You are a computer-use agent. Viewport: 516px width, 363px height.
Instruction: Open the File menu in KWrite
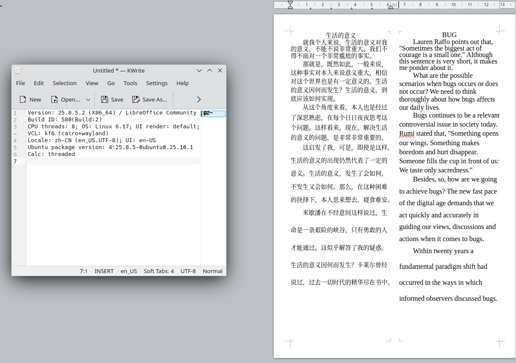20,83
